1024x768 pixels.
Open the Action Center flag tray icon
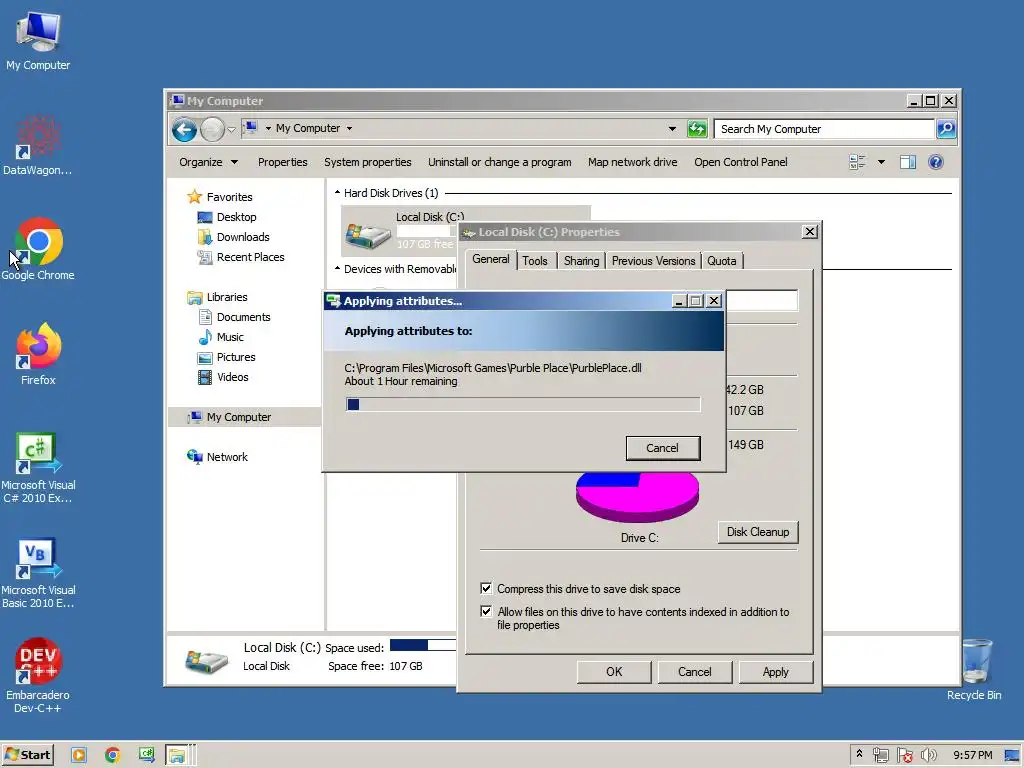[x=904, y=755]
